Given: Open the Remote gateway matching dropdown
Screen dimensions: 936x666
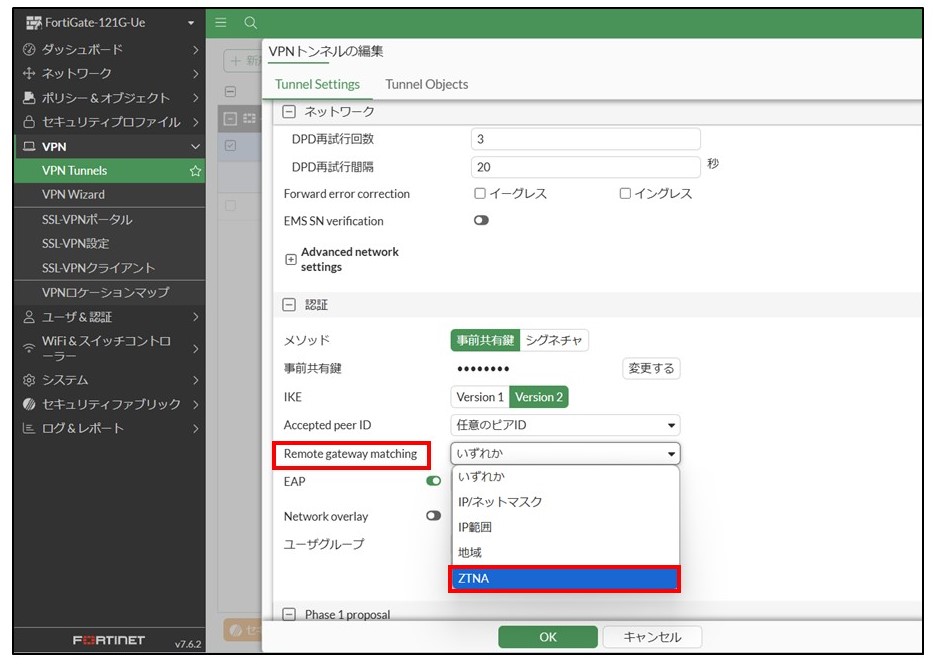Looking at the screenshot, I should click(565, 454).
